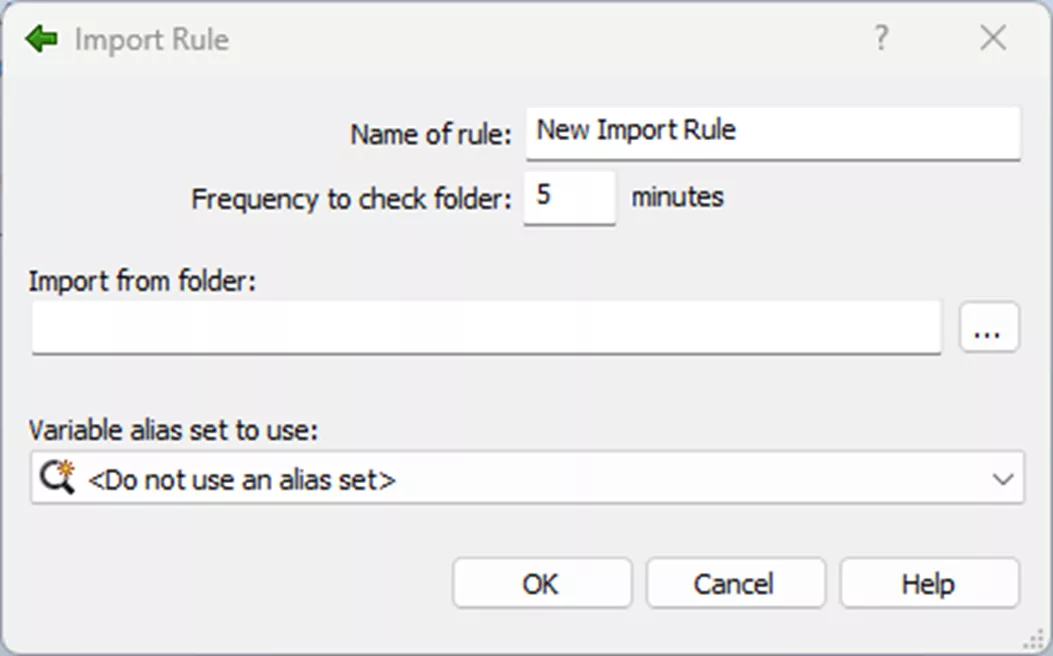Select the 'New Import Rule' text
The height and width of the screenshot is (656, 1053).
(x=636, y=130)
